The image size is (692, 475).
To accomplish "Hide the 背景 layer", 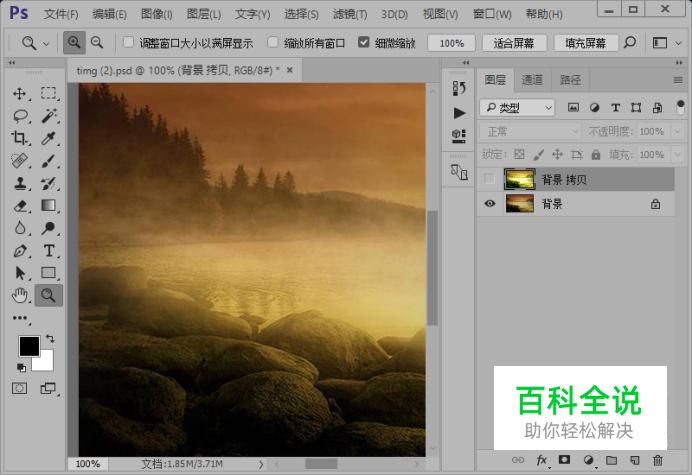I will (x=489, y=204).
